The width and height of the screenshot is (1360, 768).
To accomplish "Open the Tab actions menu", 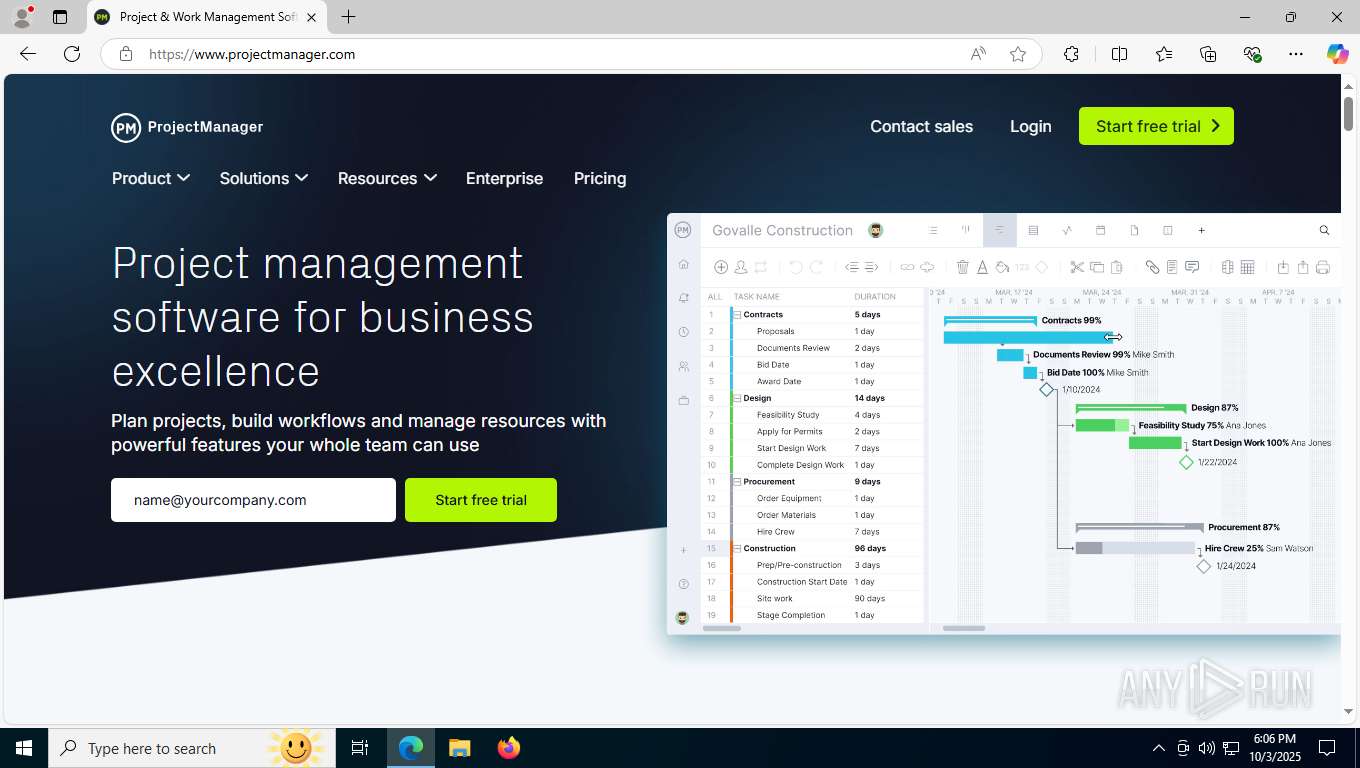I will tap(60, 17).
